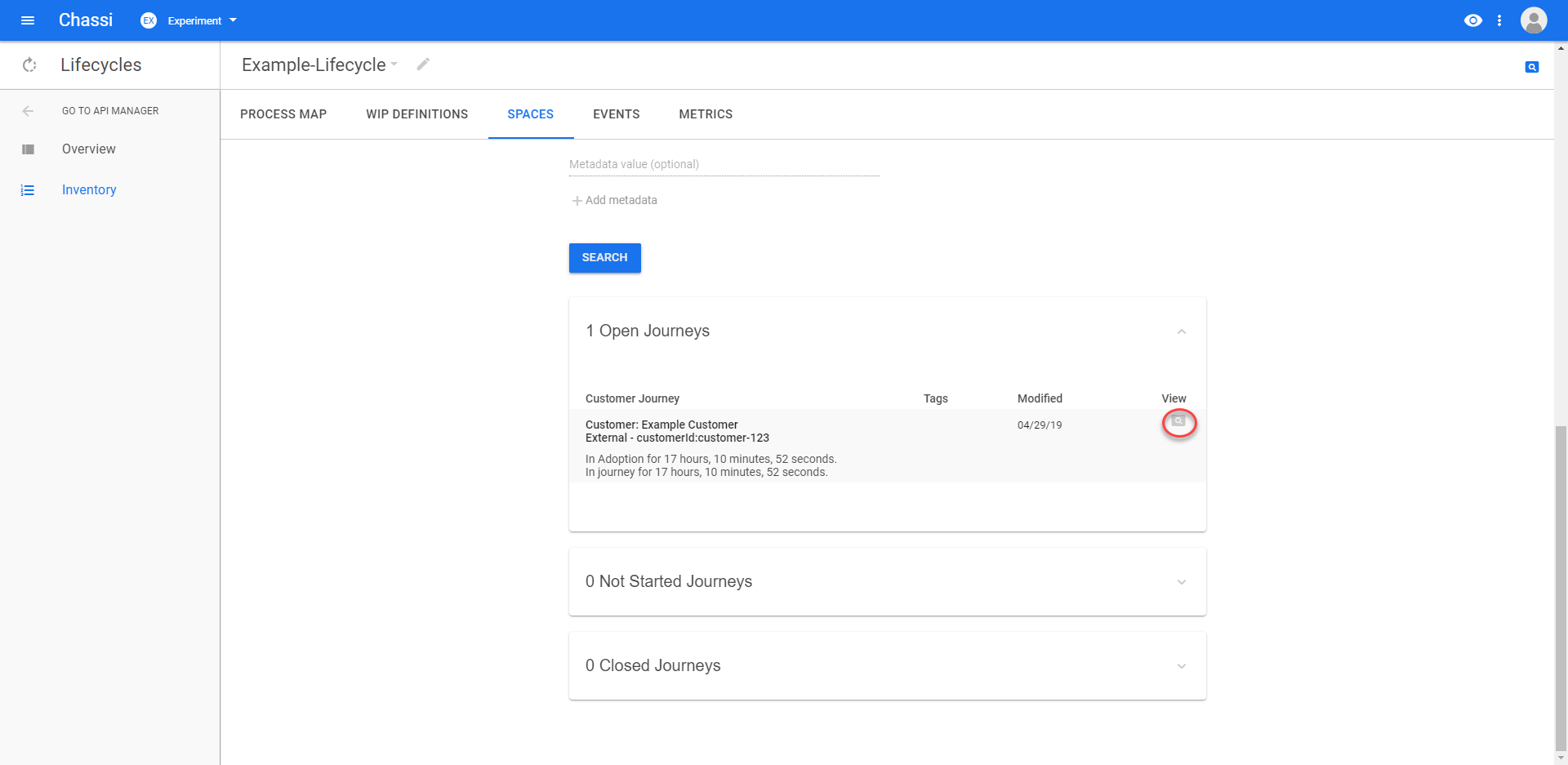Viewport: 1568px width, 765px height.
Task: Edit lifecycle name with pencil icon
Action: 423,64
